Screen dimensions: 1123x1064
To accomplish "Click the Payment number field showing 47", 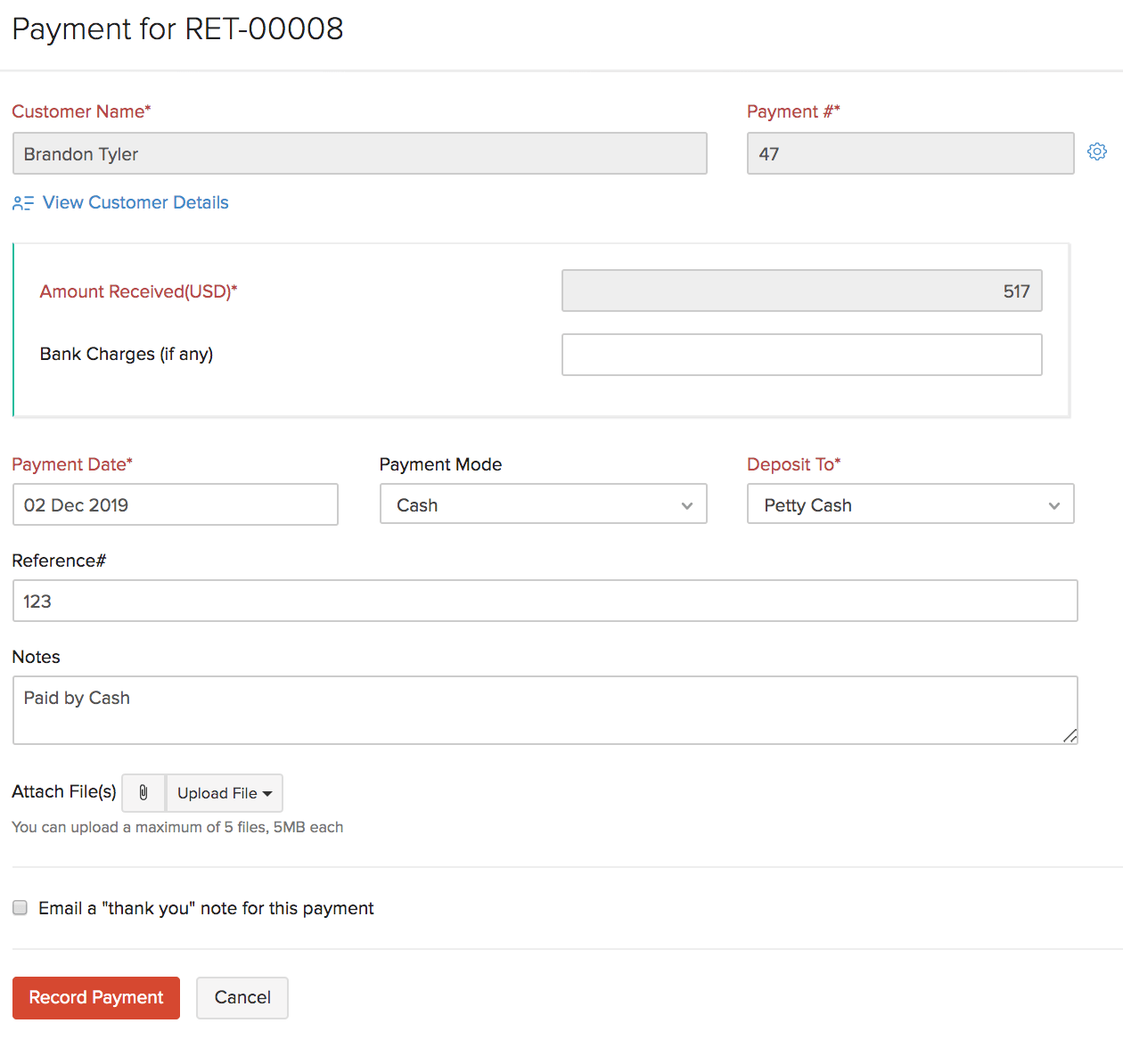I will coord(909,153).
